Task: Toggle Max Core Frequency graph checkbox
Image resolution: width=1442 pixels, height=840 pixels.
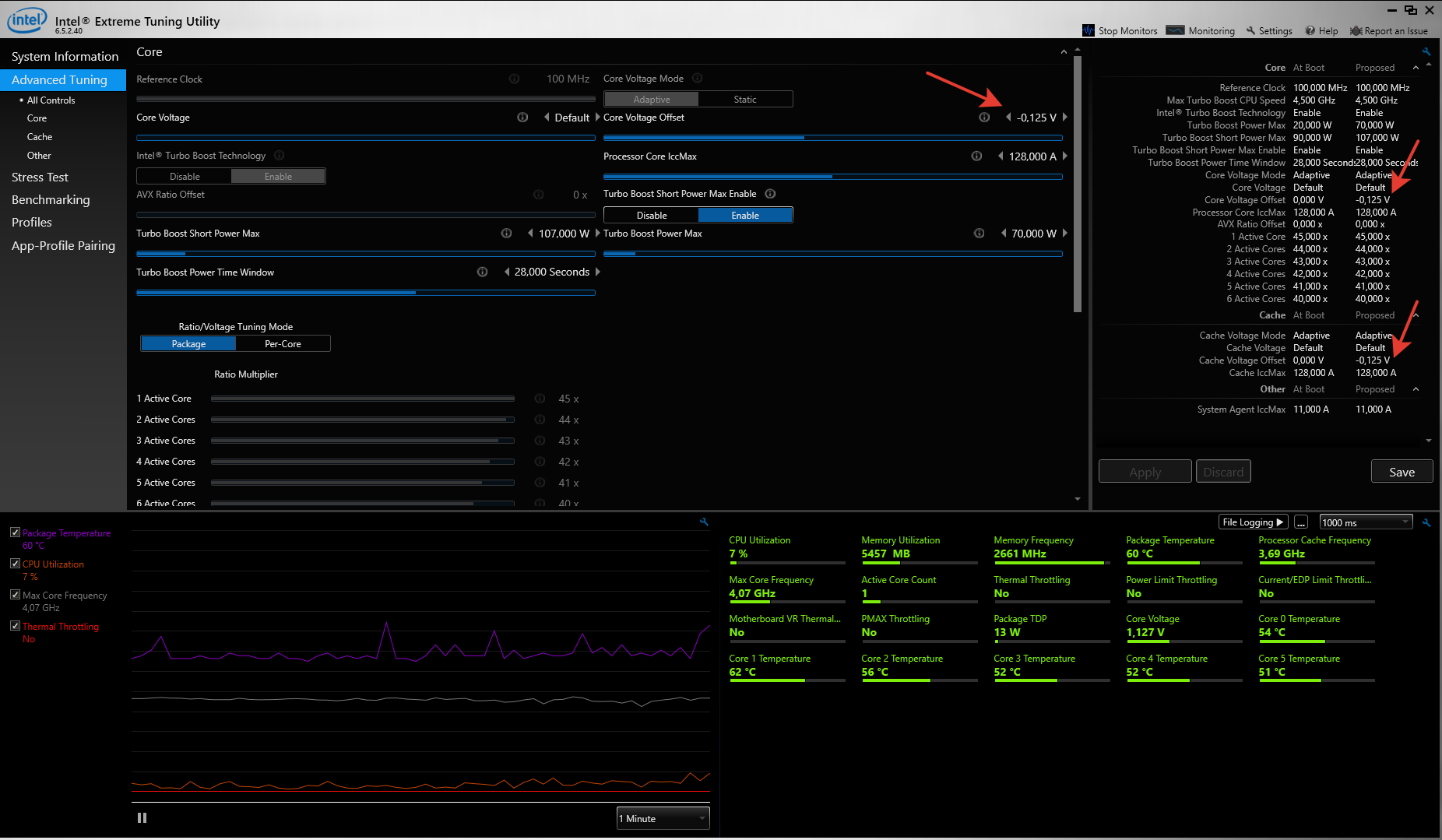Action: (15, 595)
